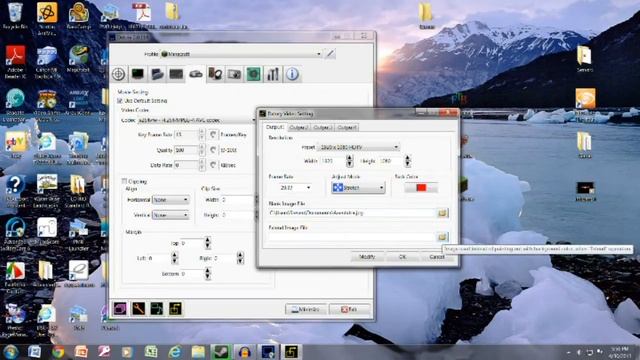The height and width of the screenshot is (360, 640).
Task: Open the Adobe Reader desktop icon
Action: (x=15, y=61)
